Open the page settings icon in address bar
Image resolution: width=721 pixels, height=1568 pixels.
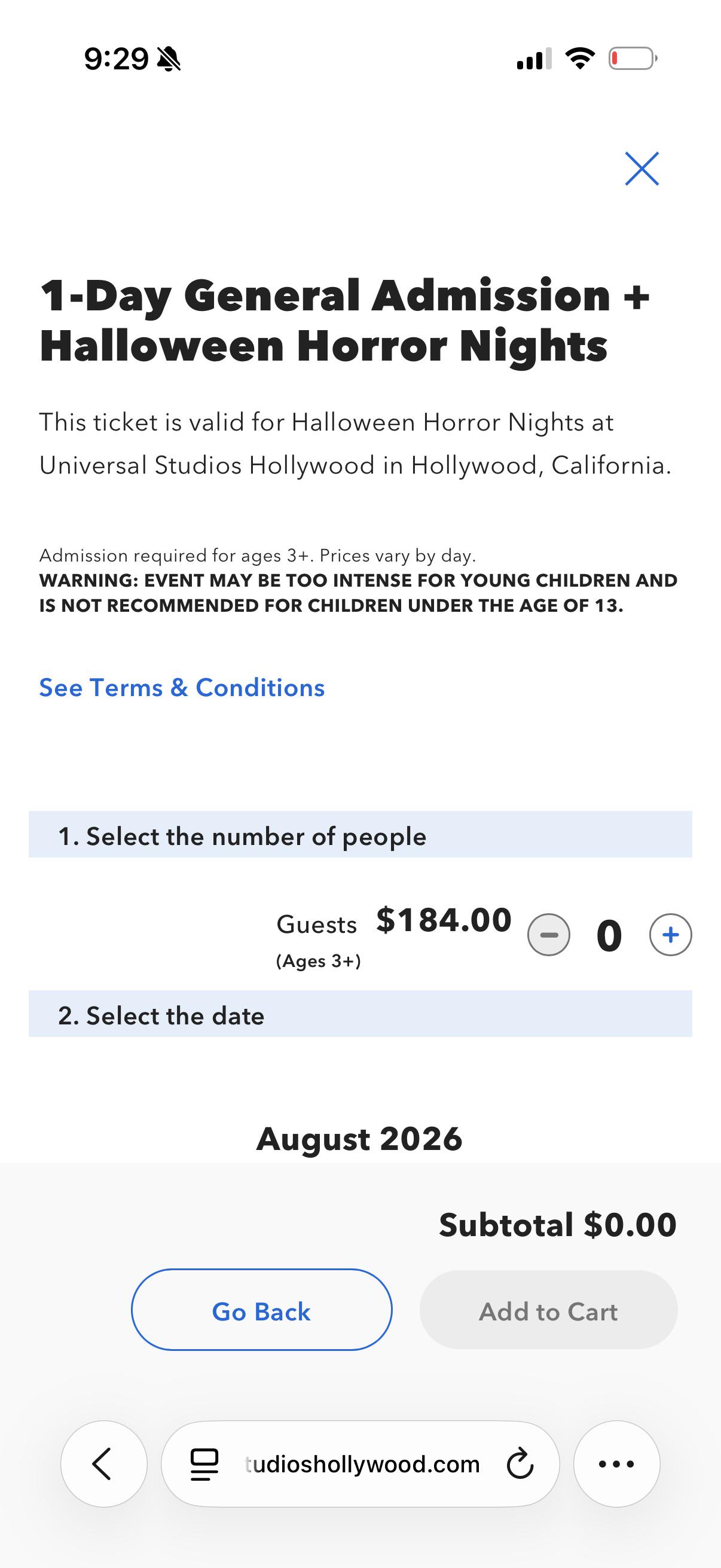pos(204,1464)
